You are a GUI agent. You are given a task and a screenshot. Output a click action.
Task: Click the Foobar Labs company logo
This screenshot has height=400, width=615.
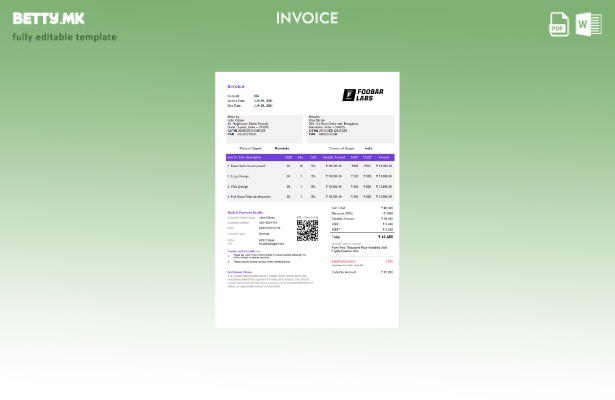(363, 95)
